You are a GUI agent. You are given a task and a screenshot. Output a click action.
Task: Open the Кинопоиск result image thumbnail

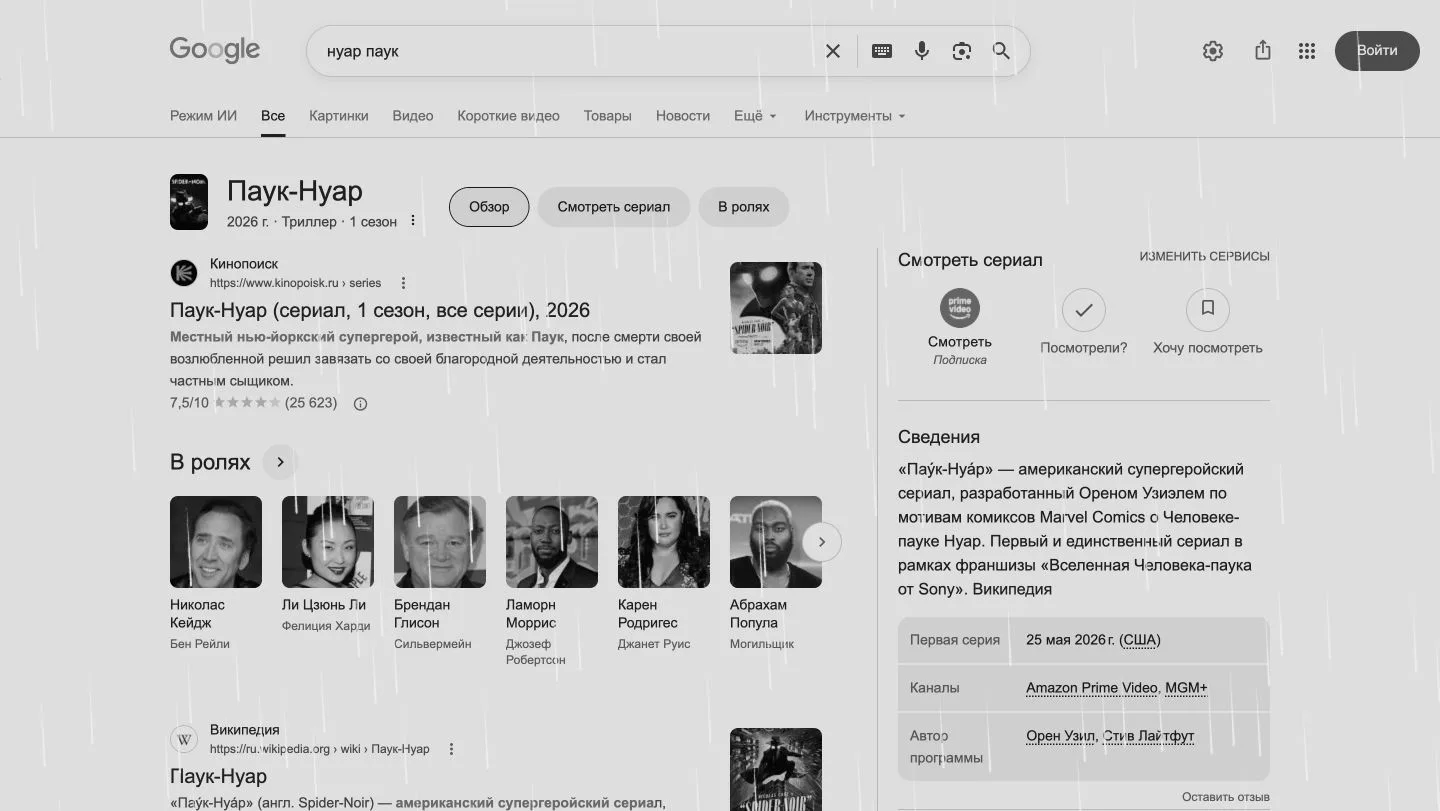coord(776,308)
